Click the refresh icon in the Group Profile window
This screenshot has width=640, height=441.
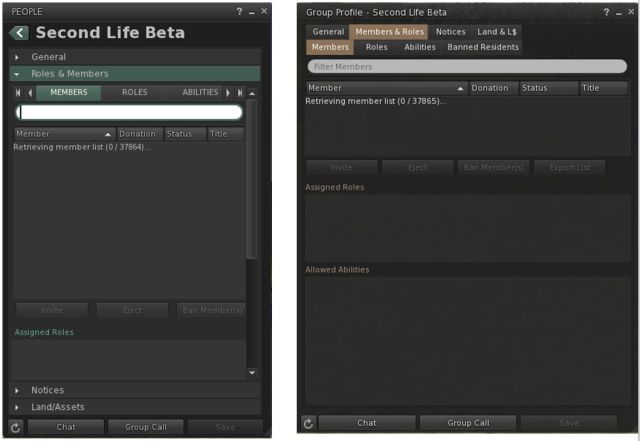[308, 423]
